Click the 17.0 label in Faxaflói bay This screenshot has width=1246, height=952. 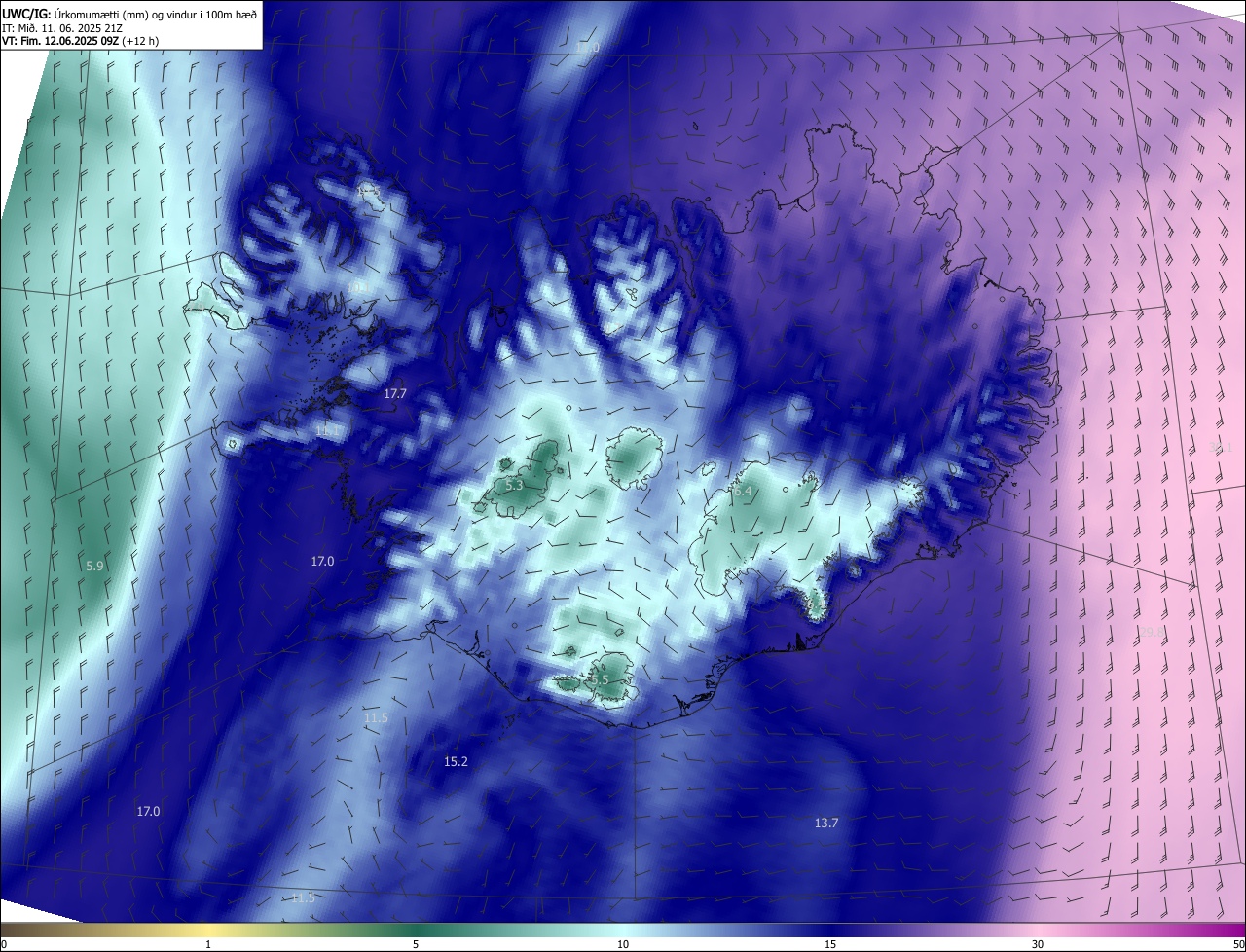(x=322, y=562)
